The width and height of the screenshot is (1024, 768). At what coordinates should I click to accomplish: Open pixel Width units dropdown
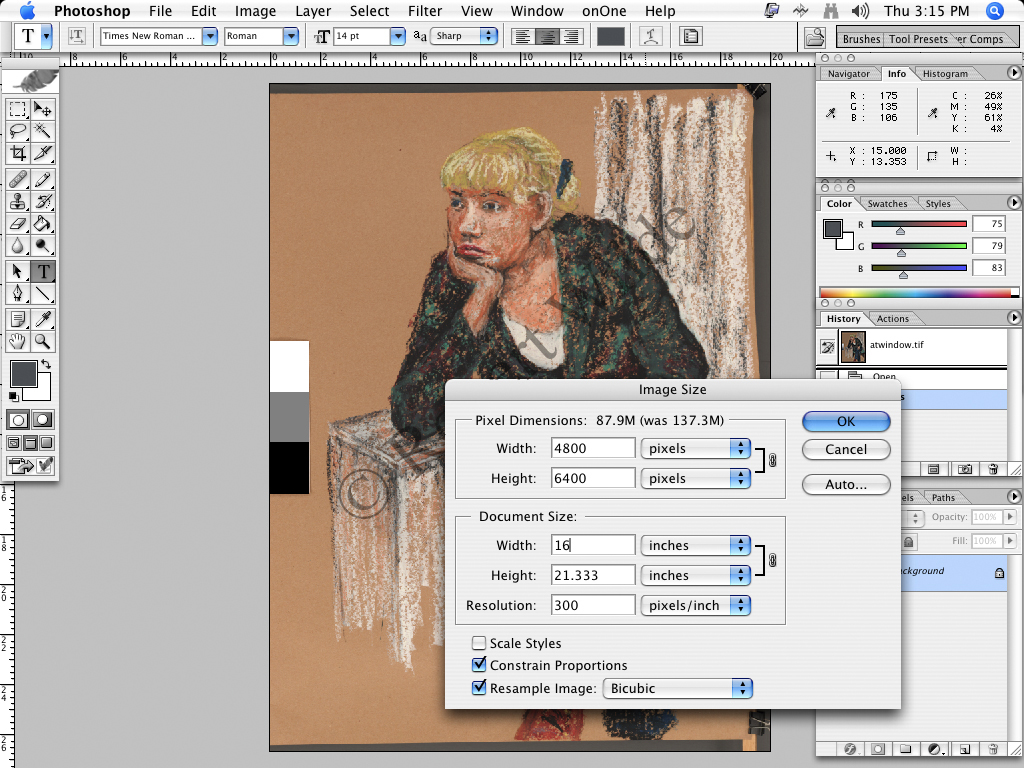(x=696, y=448)
